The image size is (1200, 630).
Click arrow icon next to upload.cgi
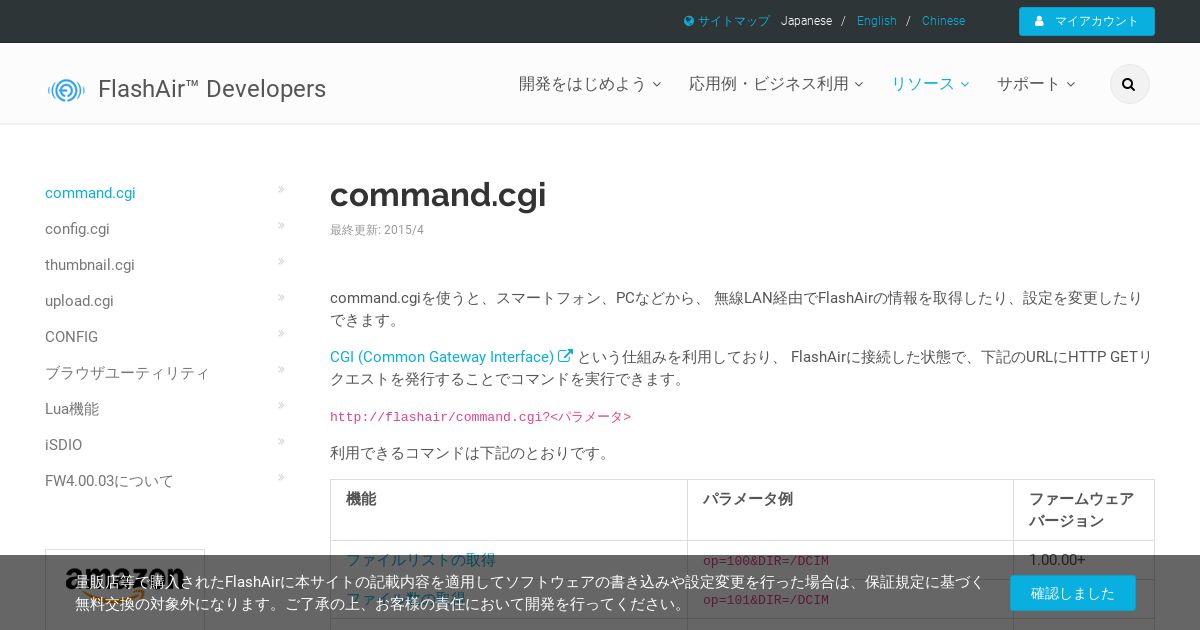(x=281, y=298)
